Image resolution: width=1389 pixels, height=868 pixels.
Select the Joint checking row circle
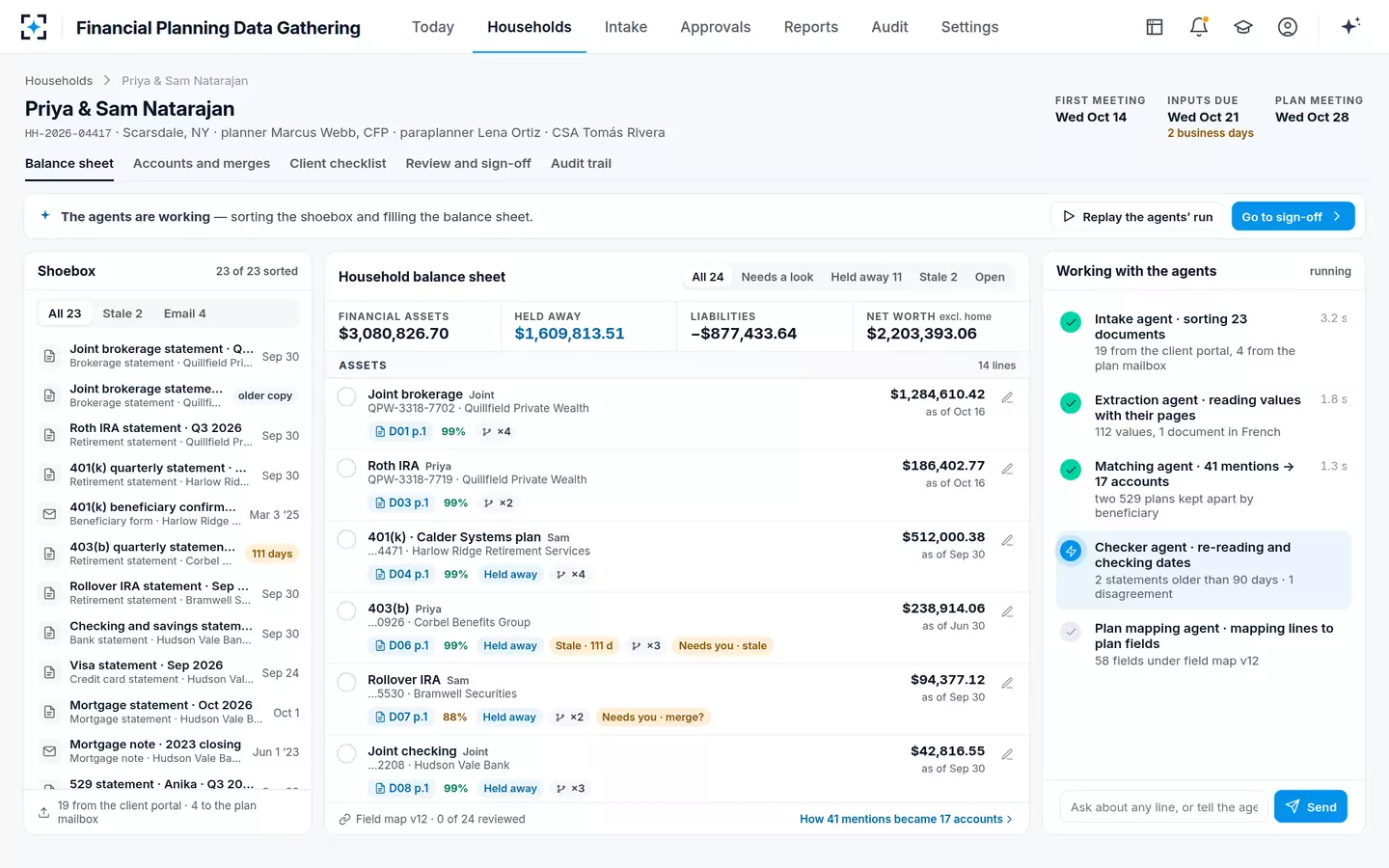(x=347, y=754)
